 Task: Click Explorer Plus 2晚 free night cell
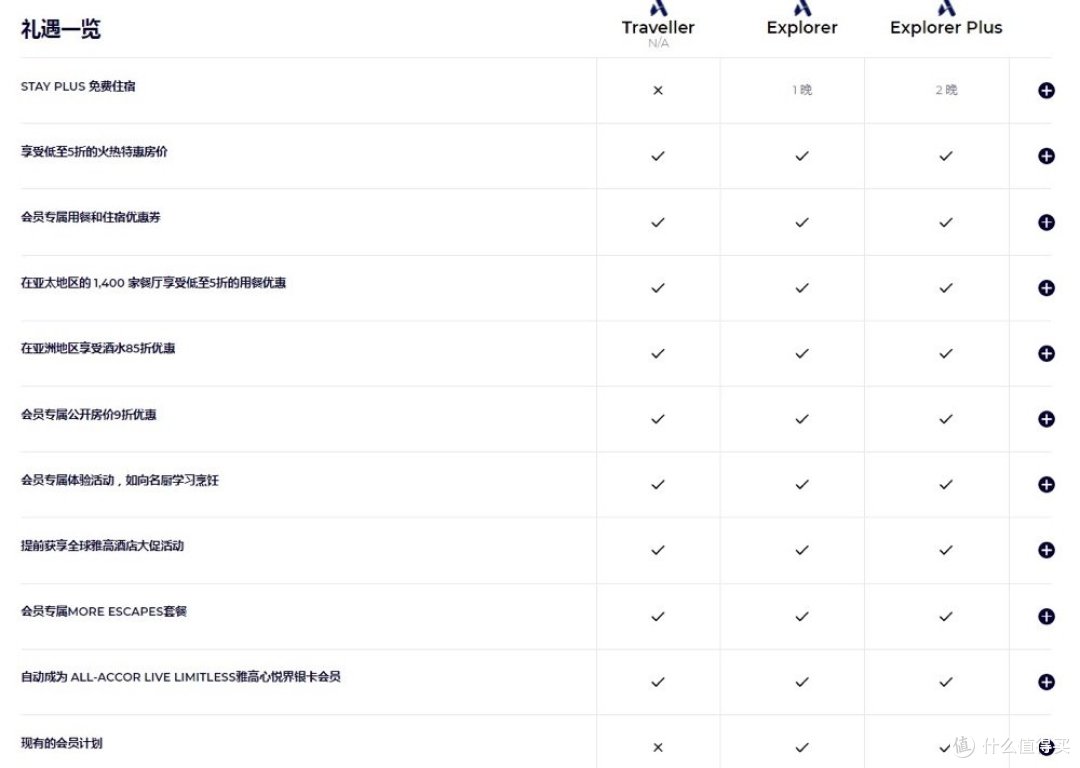coord(946,90)
